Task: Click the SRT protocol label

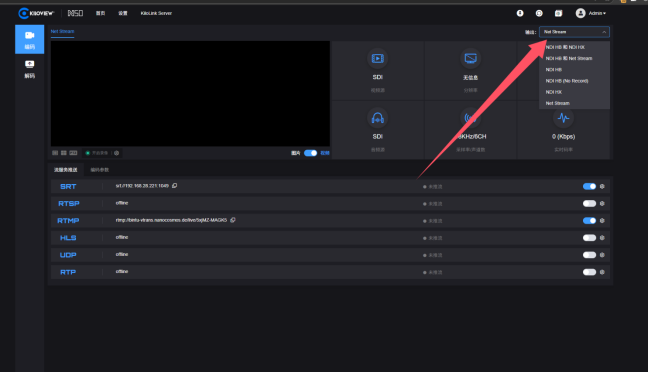Action: point(68,187)
